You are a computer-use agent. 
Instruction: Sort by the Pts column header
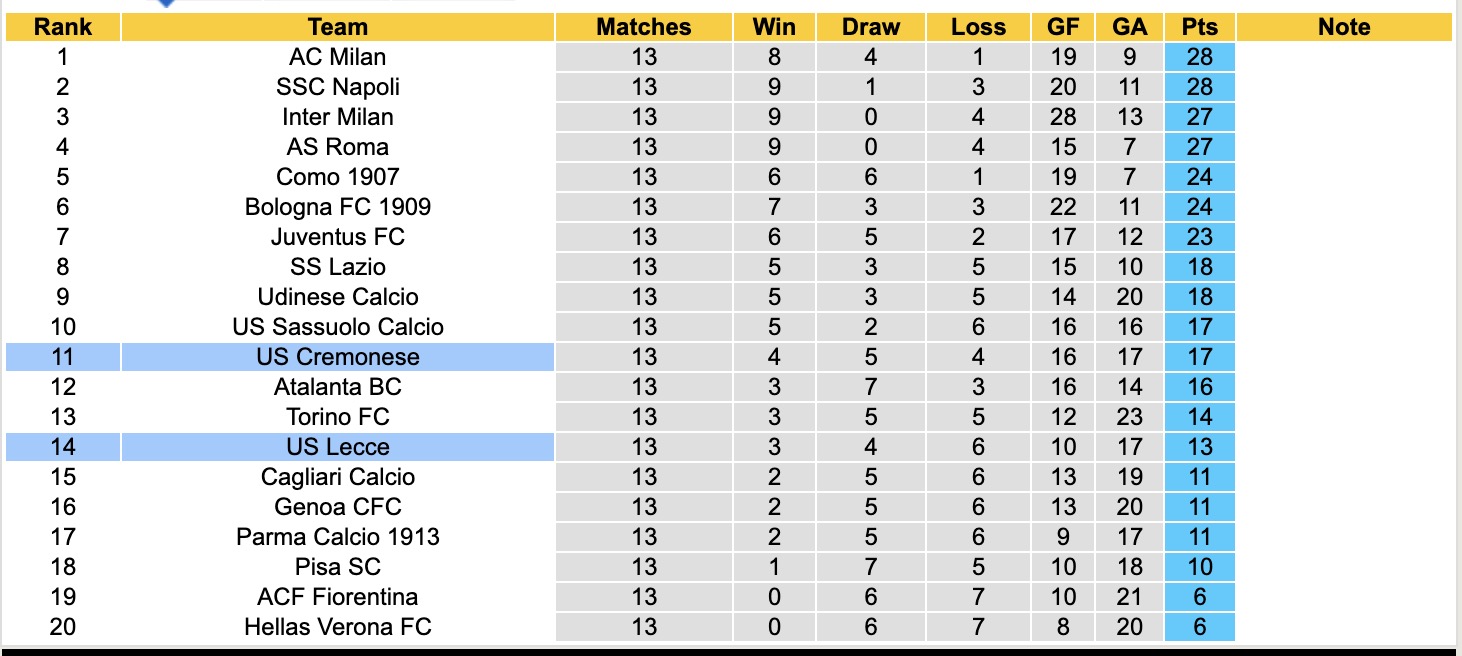tap(1200, 27)
